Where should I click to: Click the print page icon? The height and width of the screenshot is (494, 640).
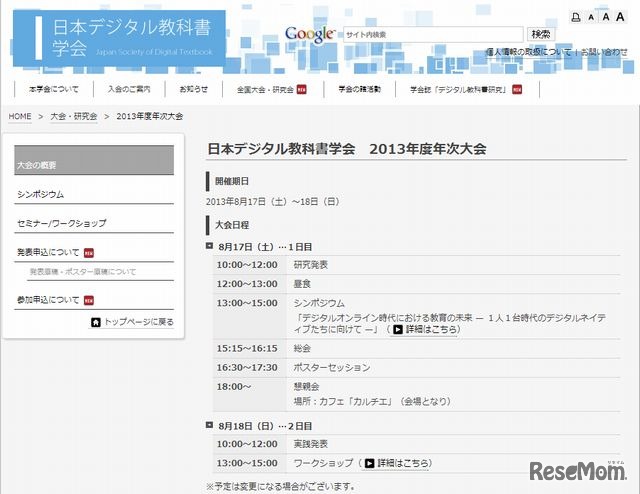[576, 17]
